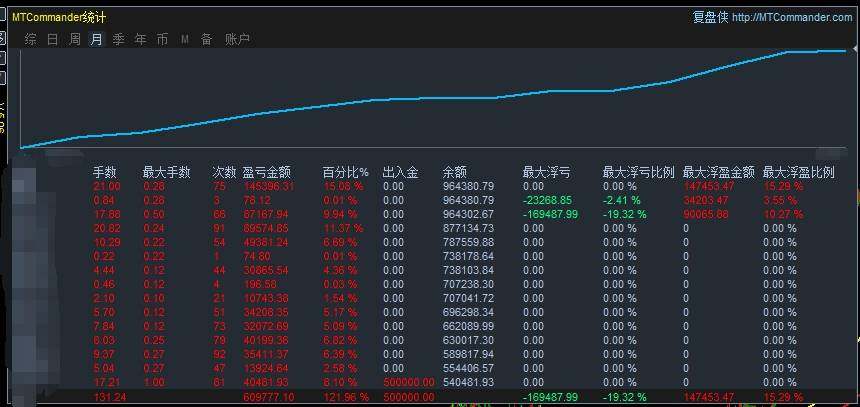Select the M tab
The width and height of the screenshot is (860, 407).
tap(185, 39)
